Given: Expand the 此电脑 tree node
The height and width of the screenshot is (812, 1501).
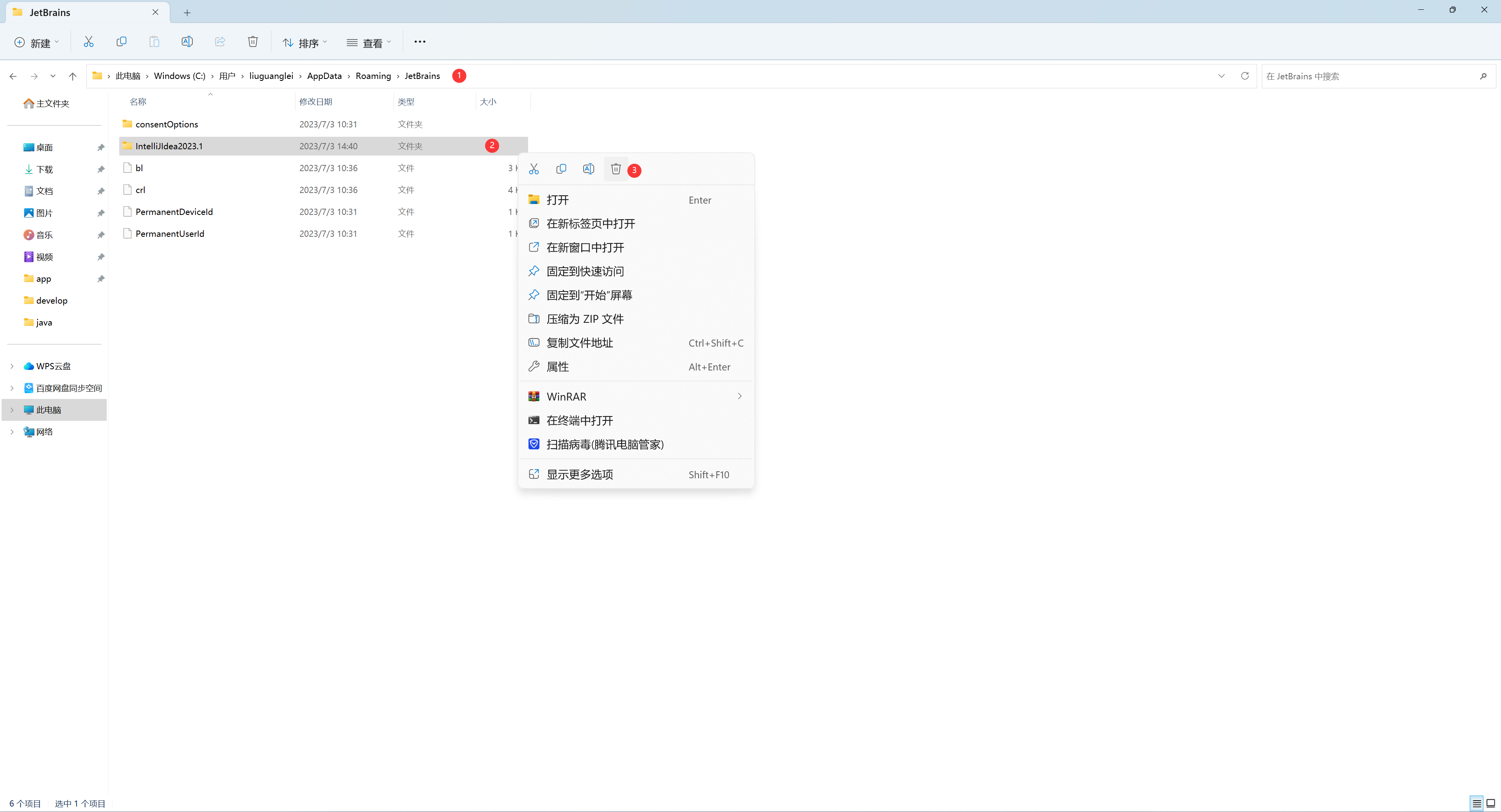Looking at the screenshot, I should 12,410.
